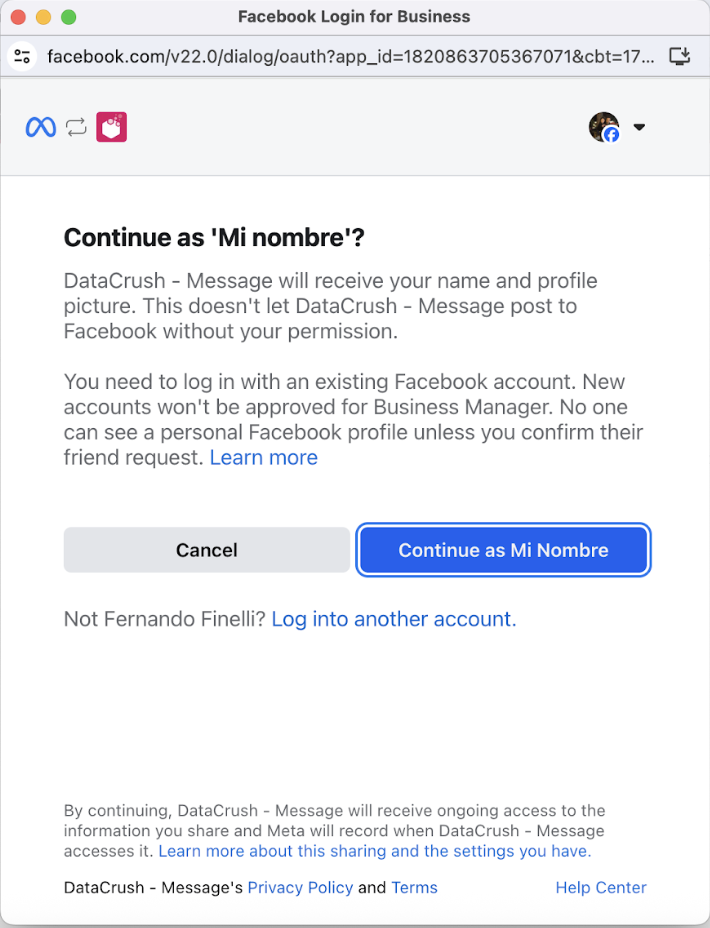The image size is (710, 928).
Task: Minimize the window with yellow button
Action: [x=43, y=17]
